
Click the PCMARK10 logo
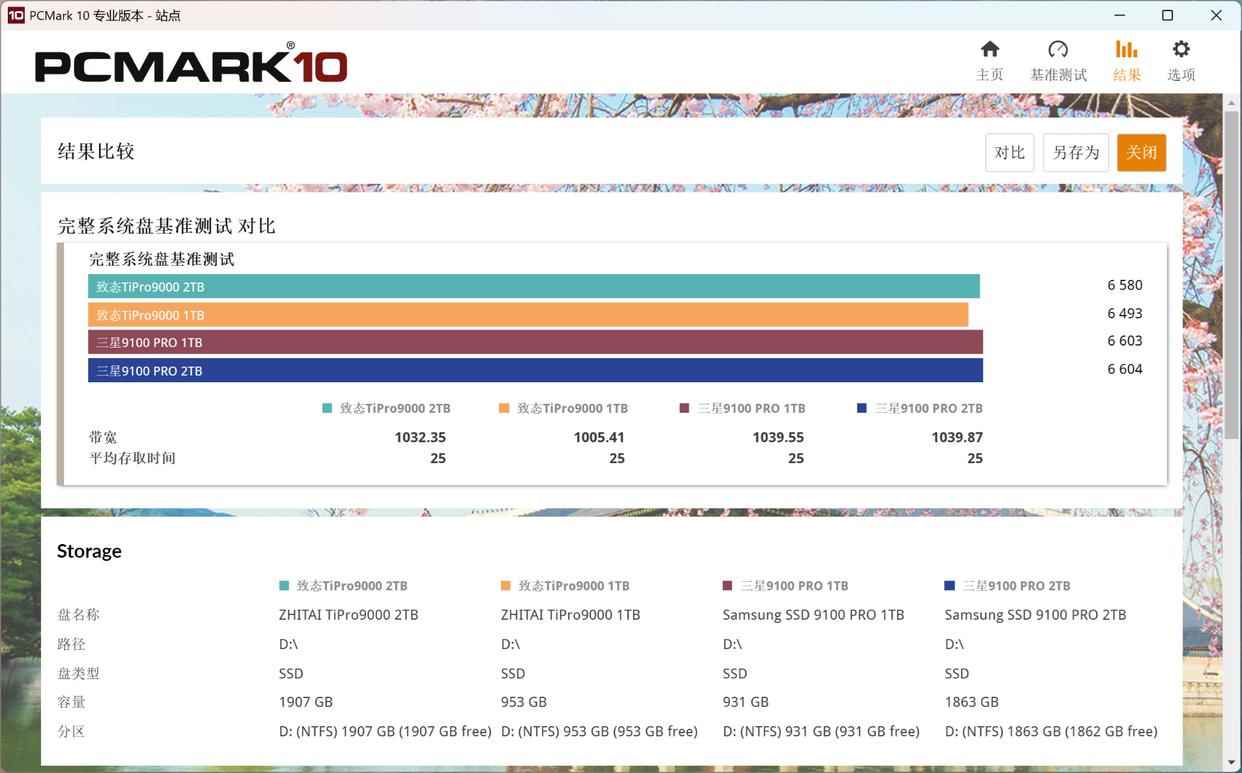(191, 63)
